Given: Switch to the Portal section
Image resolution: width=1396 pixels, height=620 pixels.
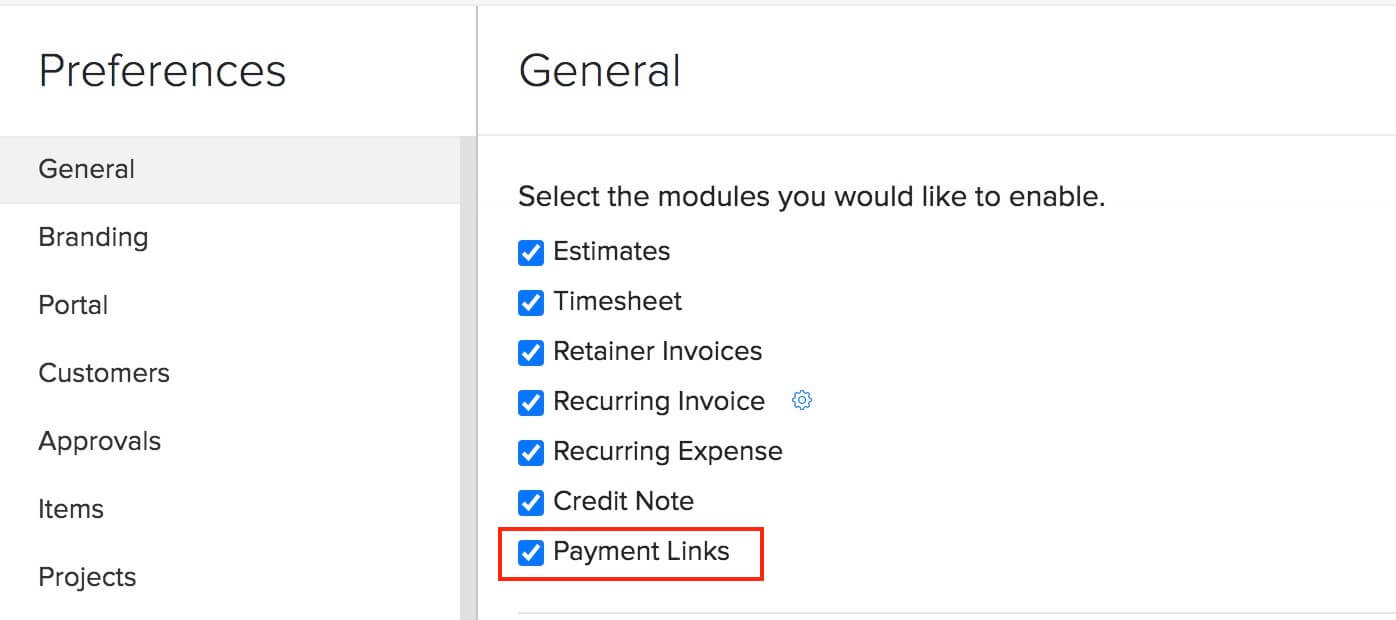Looking at the screenshot, I should coord(73,306).
